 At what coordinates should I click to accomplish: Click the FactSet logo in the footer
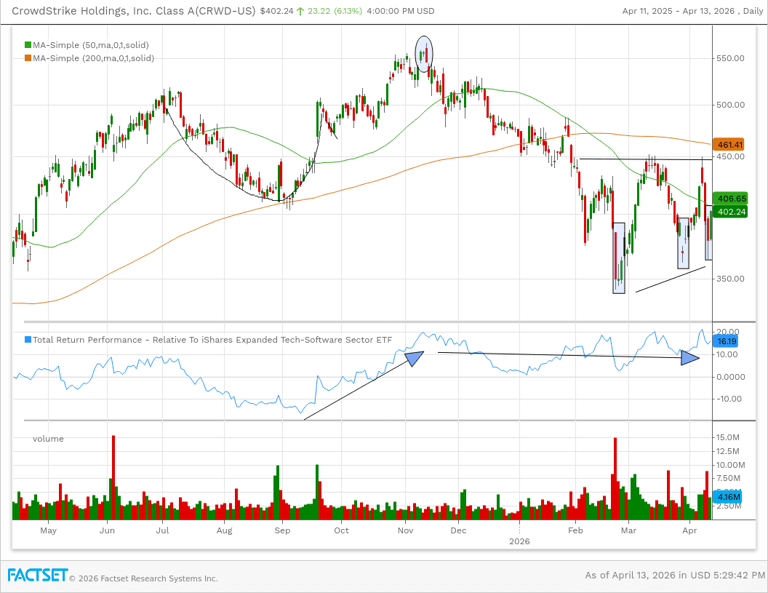(37, 576)
